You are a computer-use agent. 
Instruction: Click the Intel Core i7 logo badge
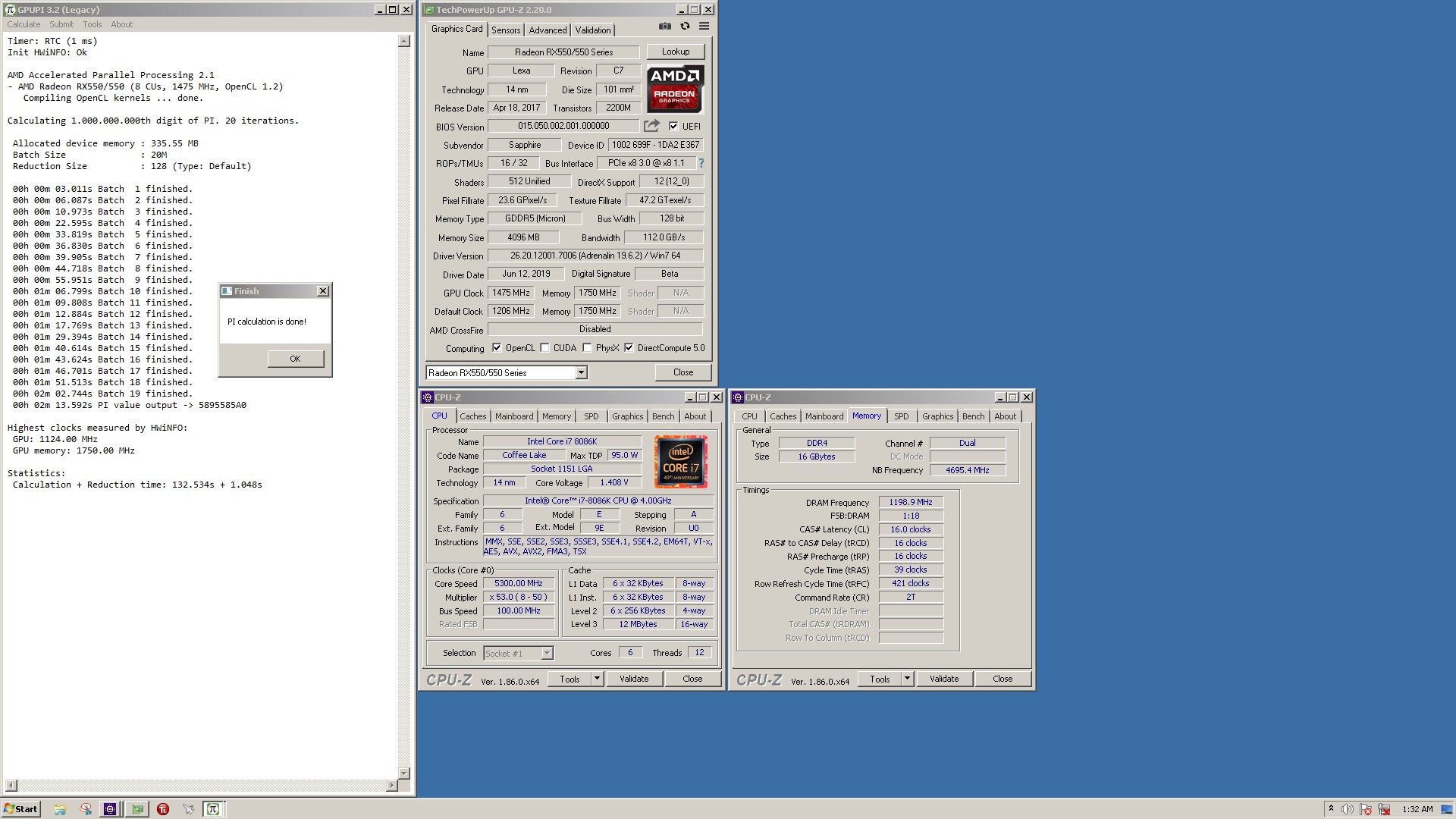(x=680, y=462)
